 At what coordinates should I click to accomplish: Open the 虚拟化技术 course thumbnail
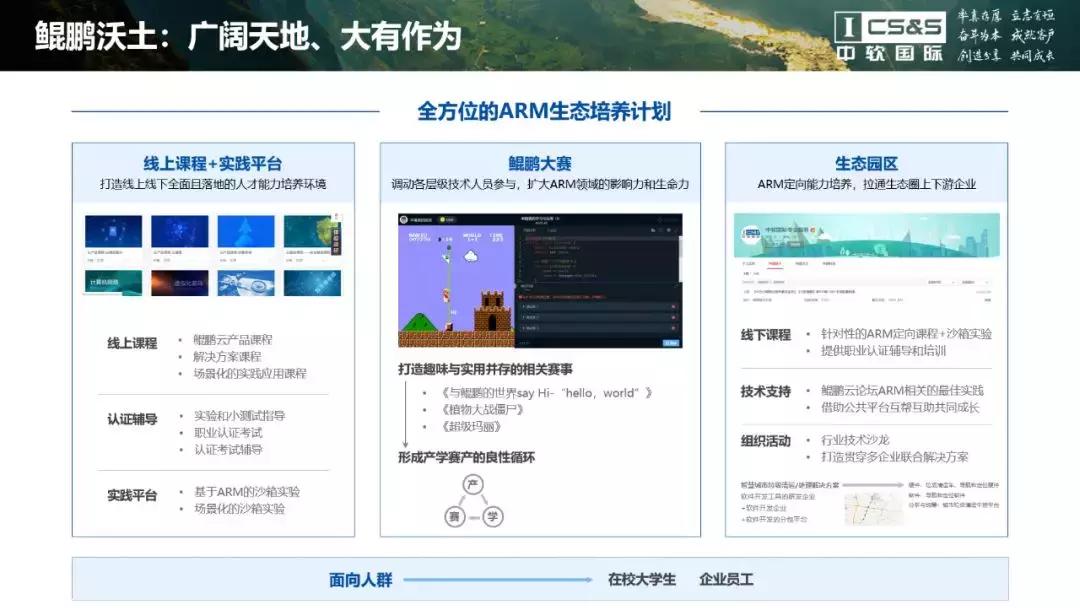[x=179, y=282]
